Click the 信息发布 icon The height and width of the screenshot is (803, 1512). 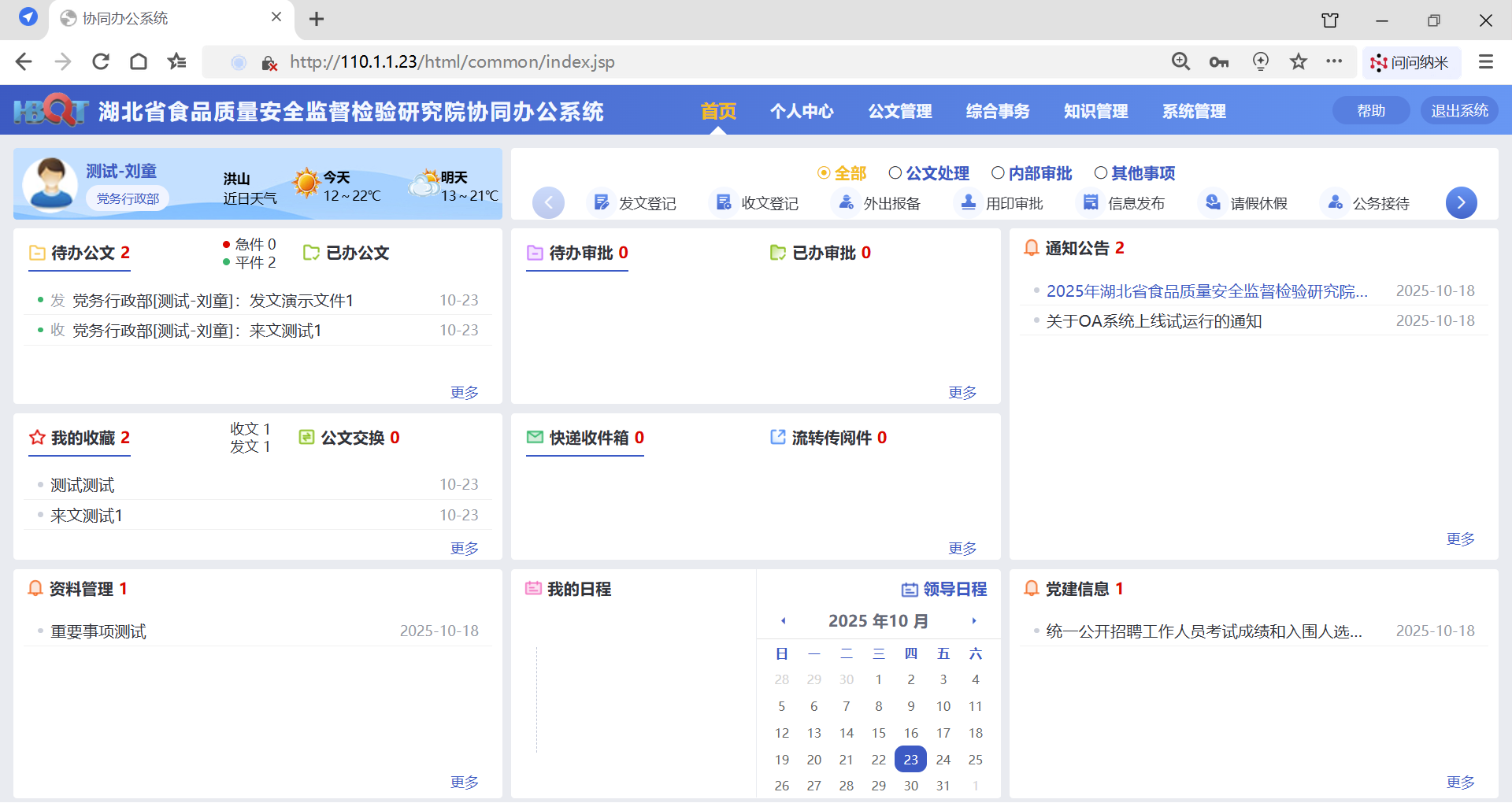[1091, 203]
